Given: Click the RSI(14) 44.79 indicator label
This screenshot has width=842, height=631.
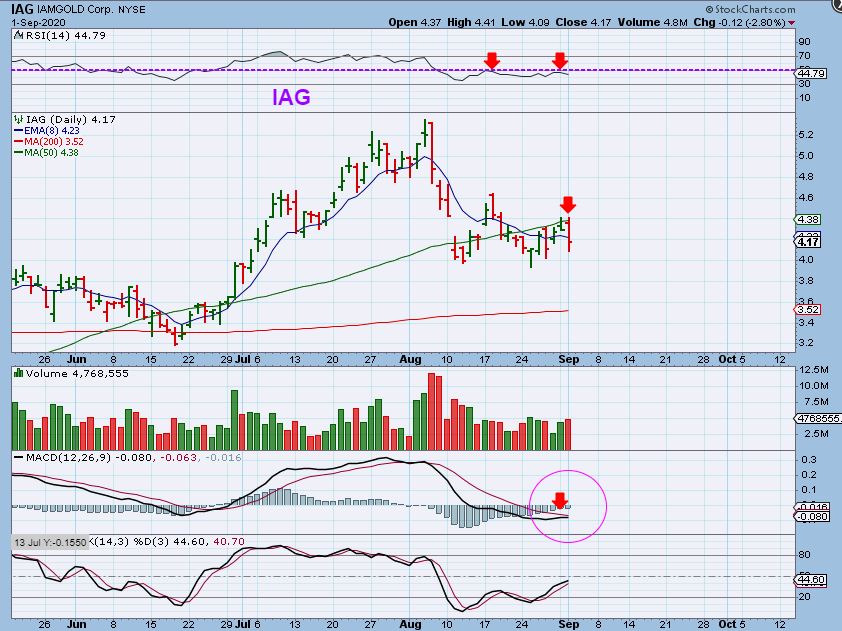Looking at the screenshot, I should 65,35.
